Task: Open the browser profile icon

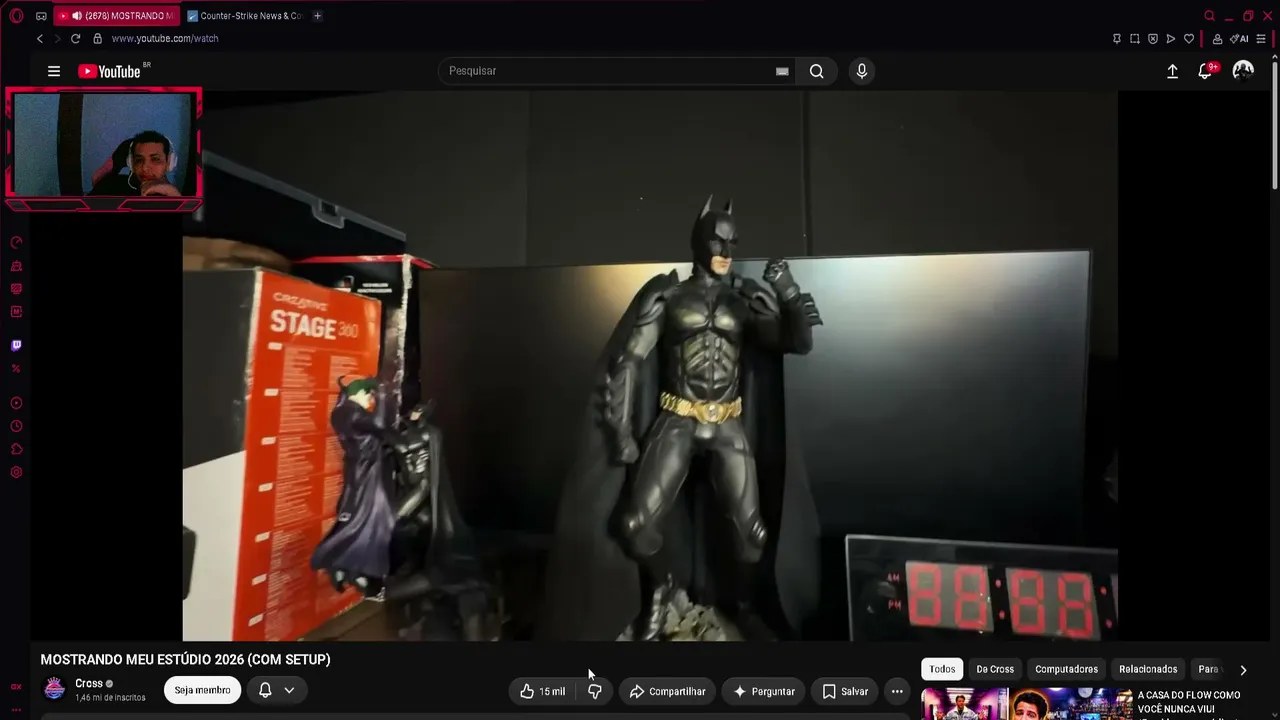Action: [x=1217, y=39]
